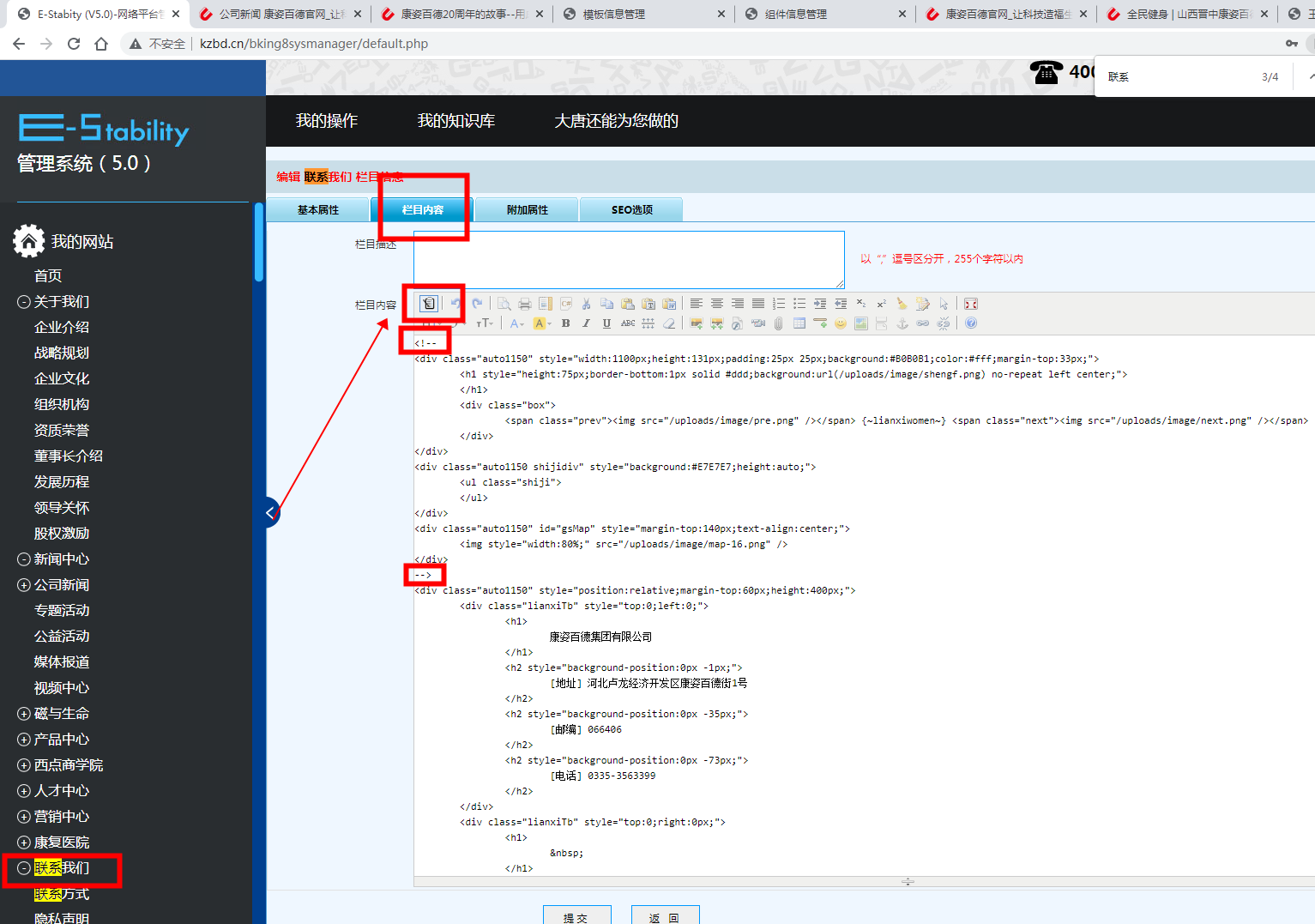Click the 返回 back button
Screen dimensions: 1315x924
[665, 916]
